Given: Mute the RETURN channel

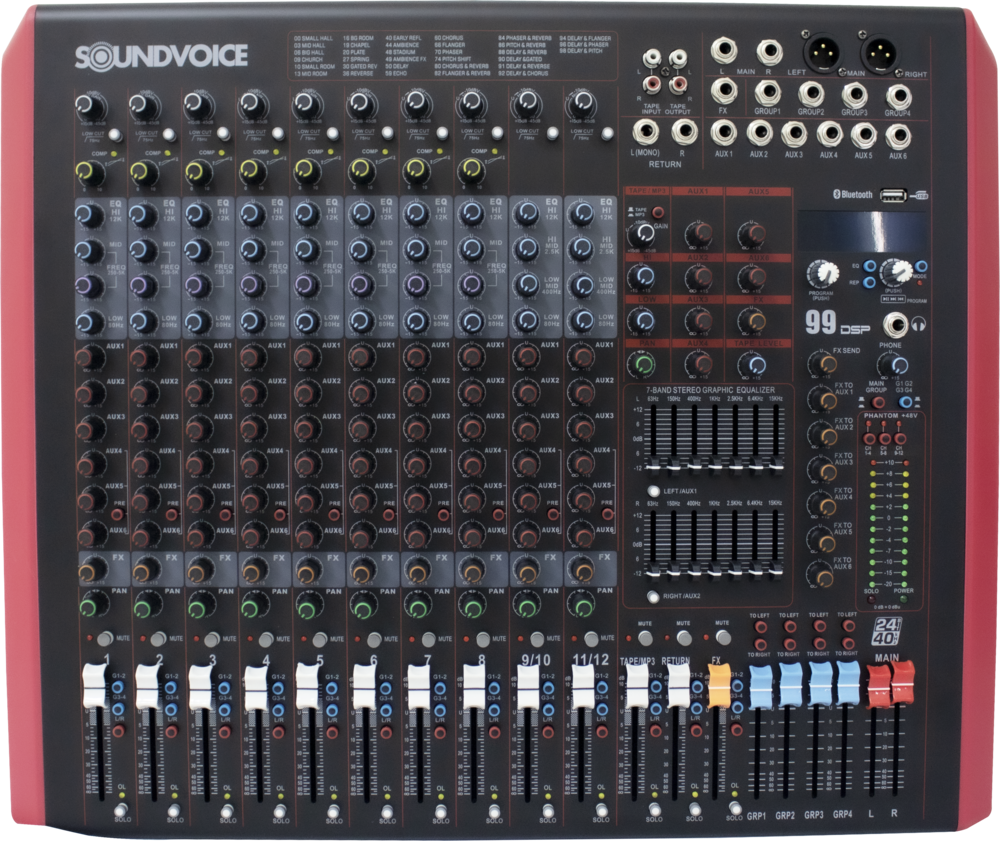Looking at the screenshot, I should click(x=684, y=637).
